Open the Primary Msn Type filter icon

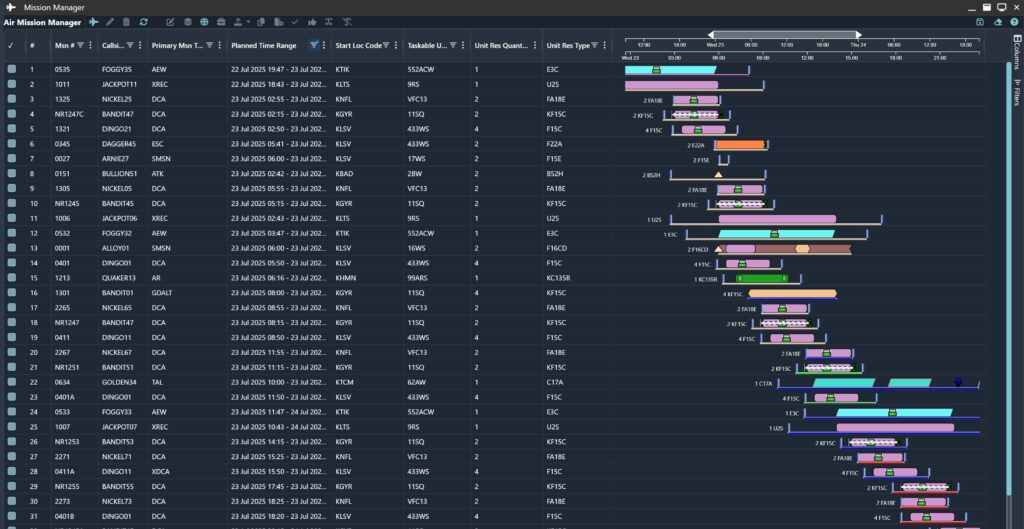point(210,46)
